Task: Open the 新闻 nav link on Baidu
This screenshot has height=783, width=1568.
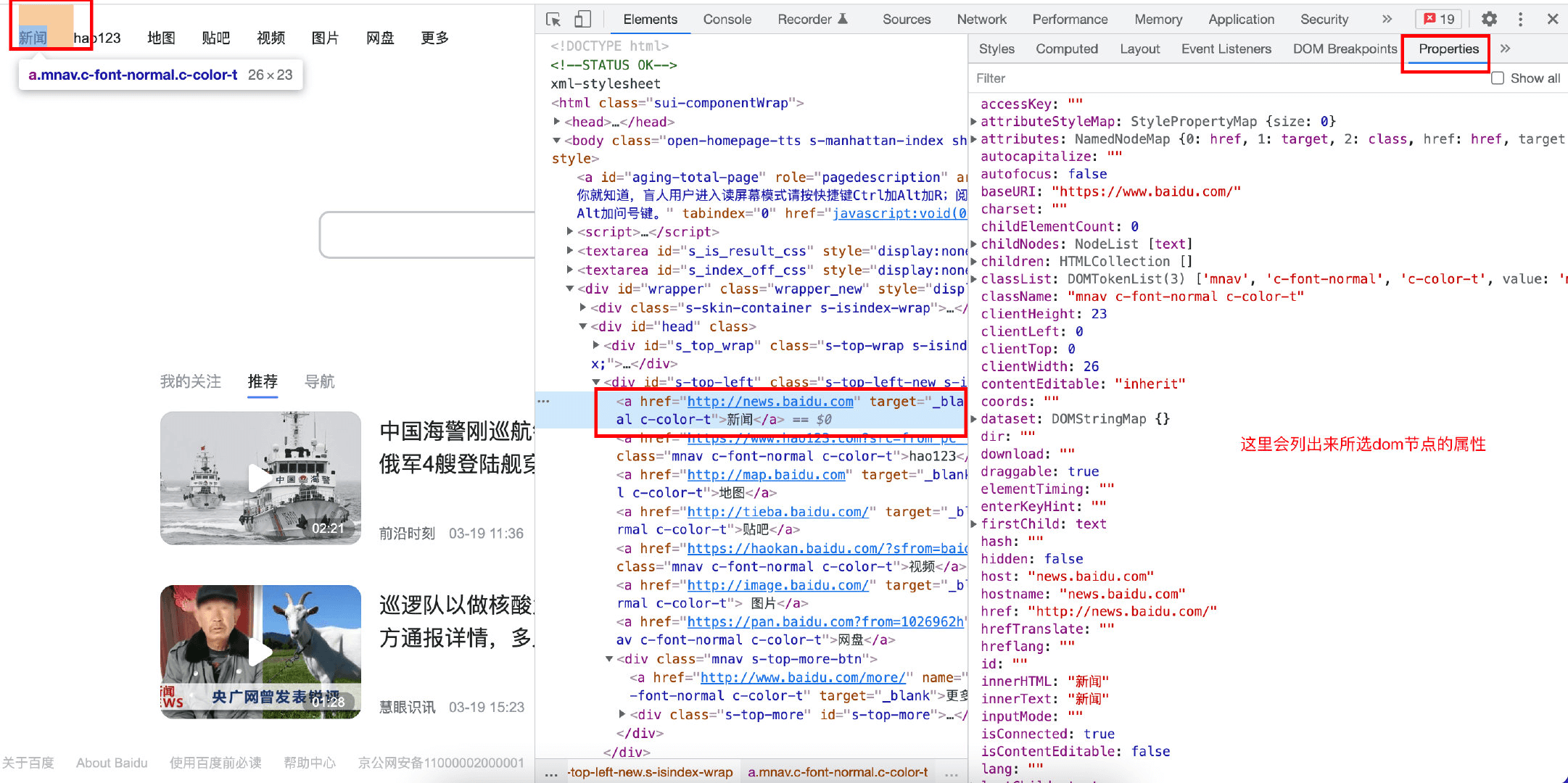Action: pyautogui.click(x=33, y=38)
